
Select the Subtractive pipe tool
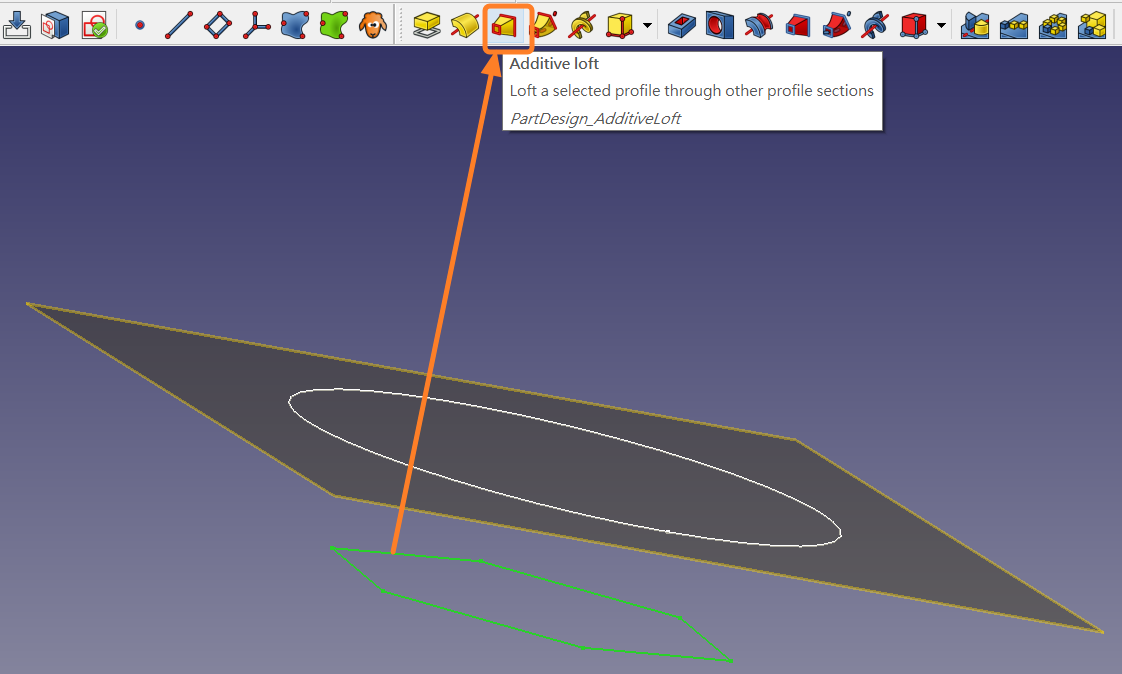pyautogui.click(x=836, y=26)
